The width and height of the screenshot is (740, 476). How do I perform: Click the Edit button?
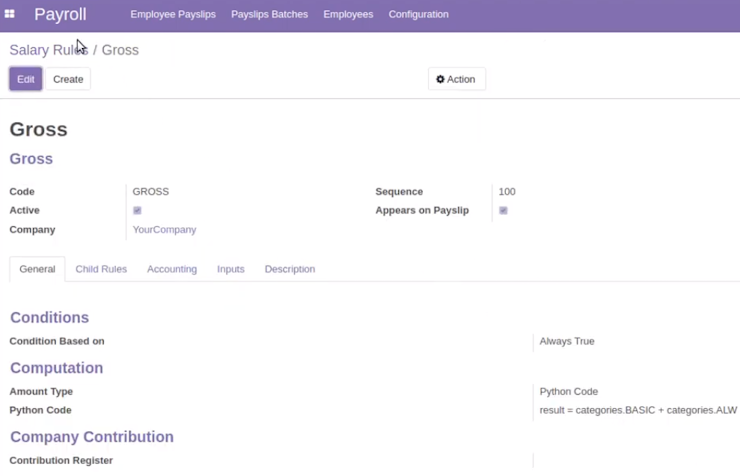(x=25, y=79)
